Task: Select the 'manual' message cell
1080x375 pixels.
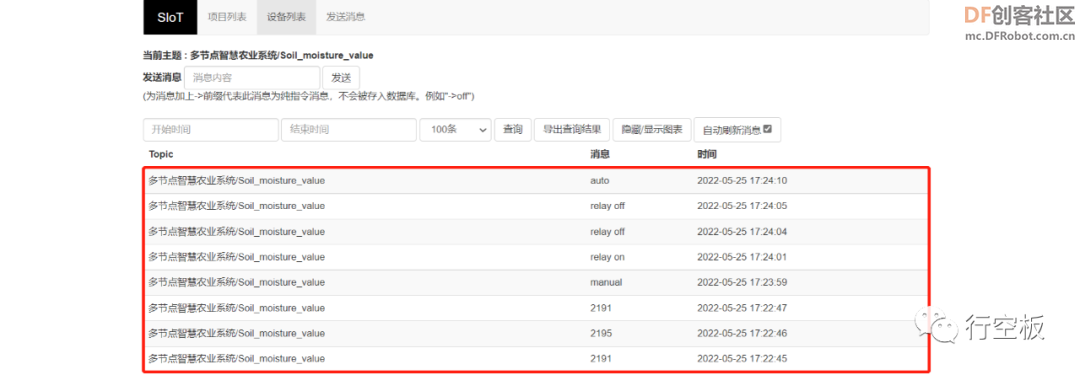Action: (x=606, y=282)
